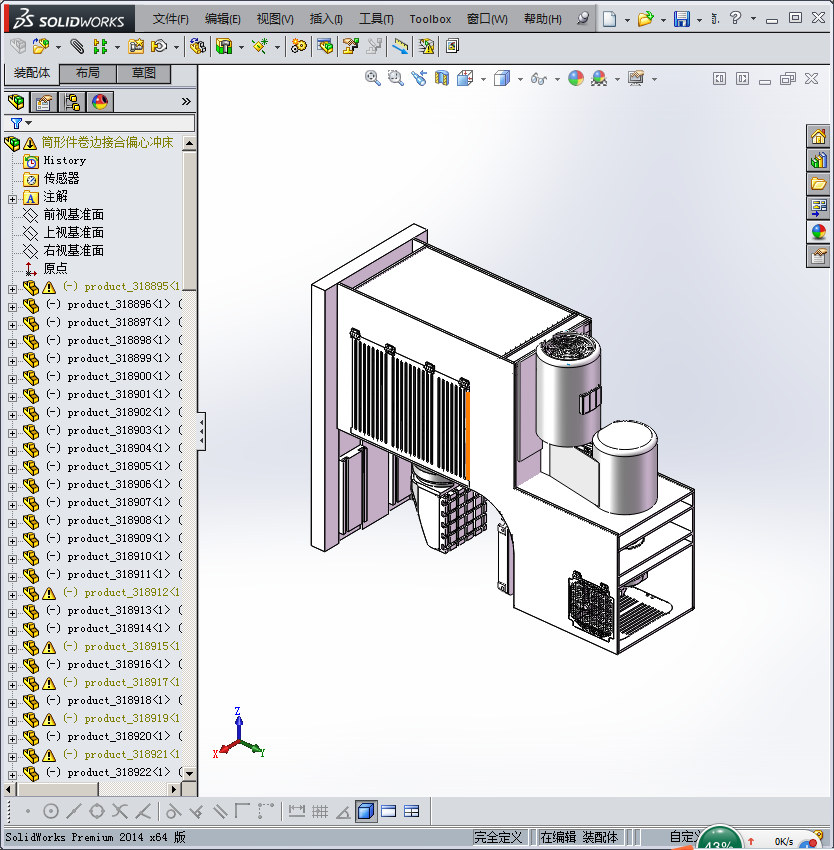834x850 pixels.
Task: Expand the 注解 folder node
Action: (x=12, y=199)
